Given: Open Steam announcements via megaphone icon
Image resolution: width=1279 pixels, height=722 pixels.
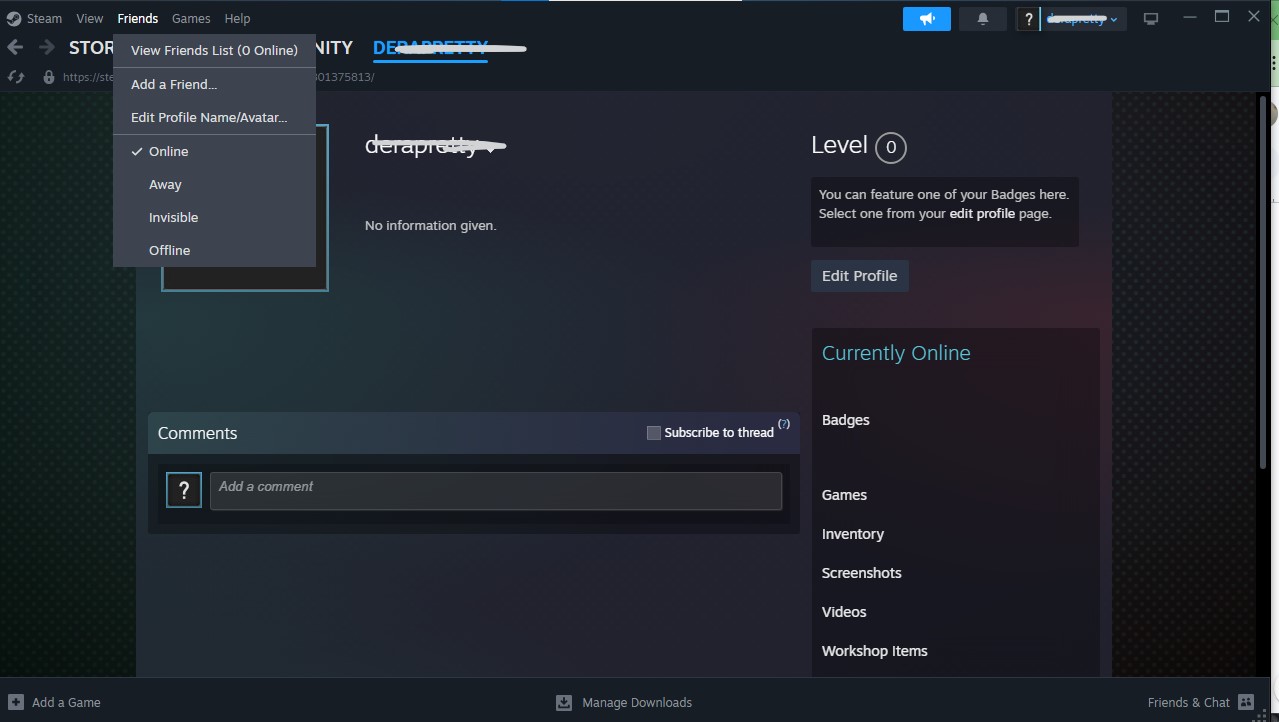Looking at the screenshot, I should click(x=926, y=18).
